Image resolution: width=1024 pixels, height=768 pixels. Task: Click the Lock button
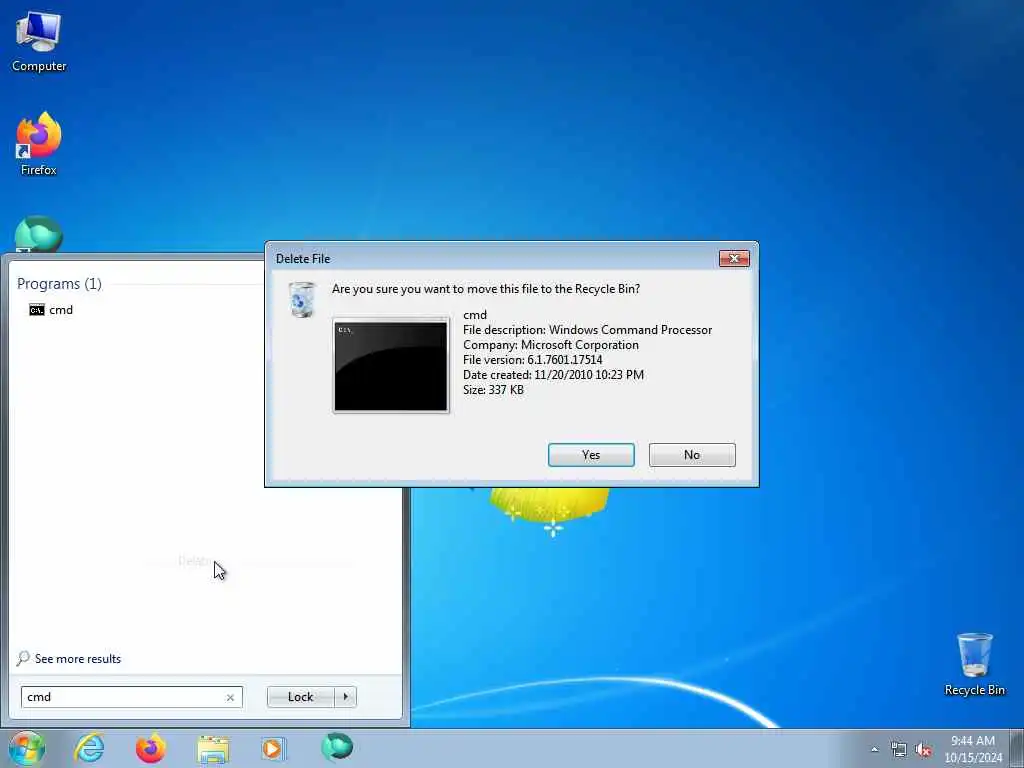pos(300,697)
